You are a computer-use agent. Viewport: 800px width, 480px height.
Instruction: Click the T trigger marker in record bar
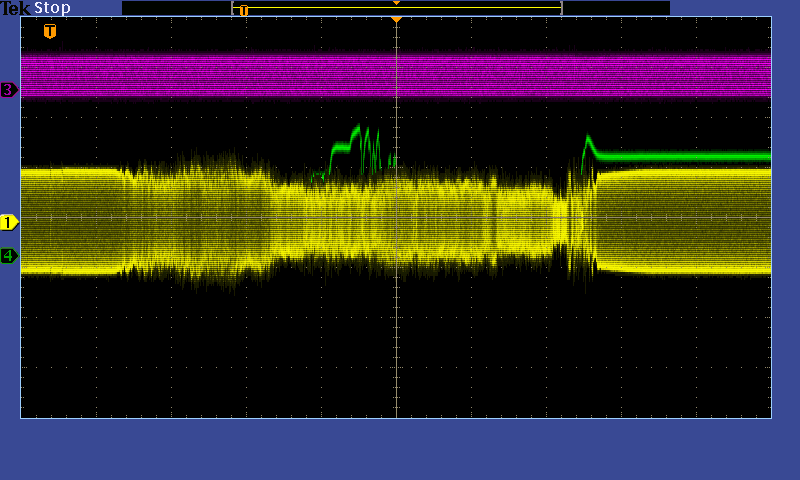click(x=243, y=10)
